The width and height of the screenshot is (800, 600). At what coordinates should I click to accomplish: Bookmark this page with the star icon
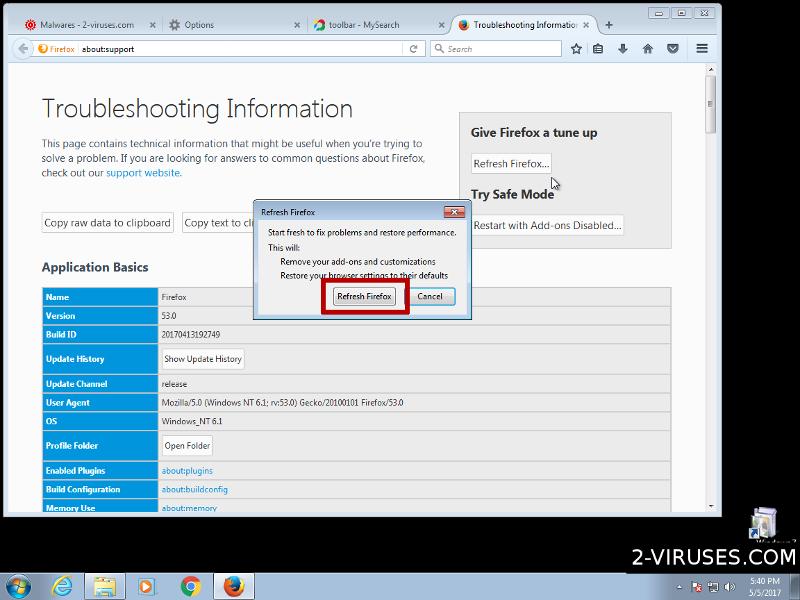(576, 48)
